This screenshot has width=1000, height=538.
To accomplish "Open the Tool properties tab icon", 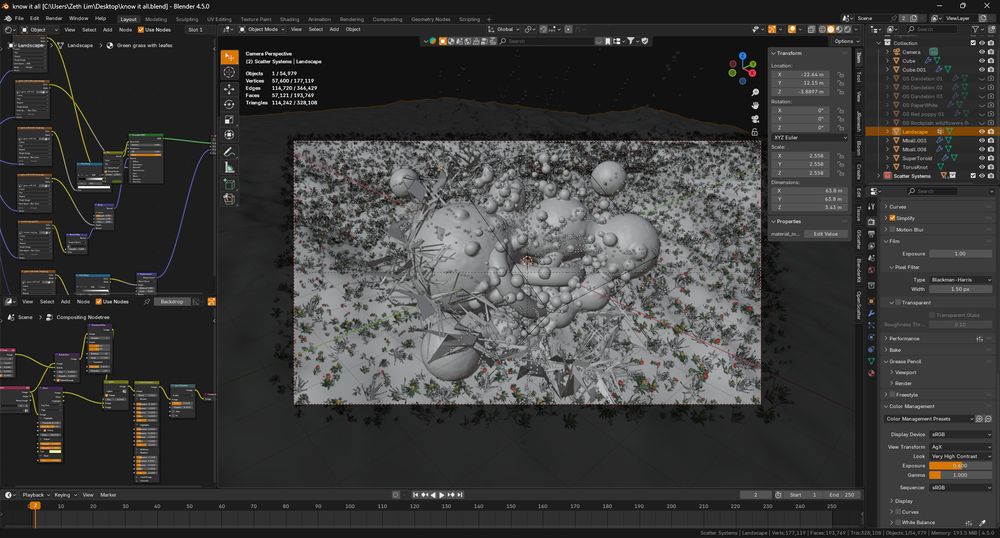I will (871, 207).
